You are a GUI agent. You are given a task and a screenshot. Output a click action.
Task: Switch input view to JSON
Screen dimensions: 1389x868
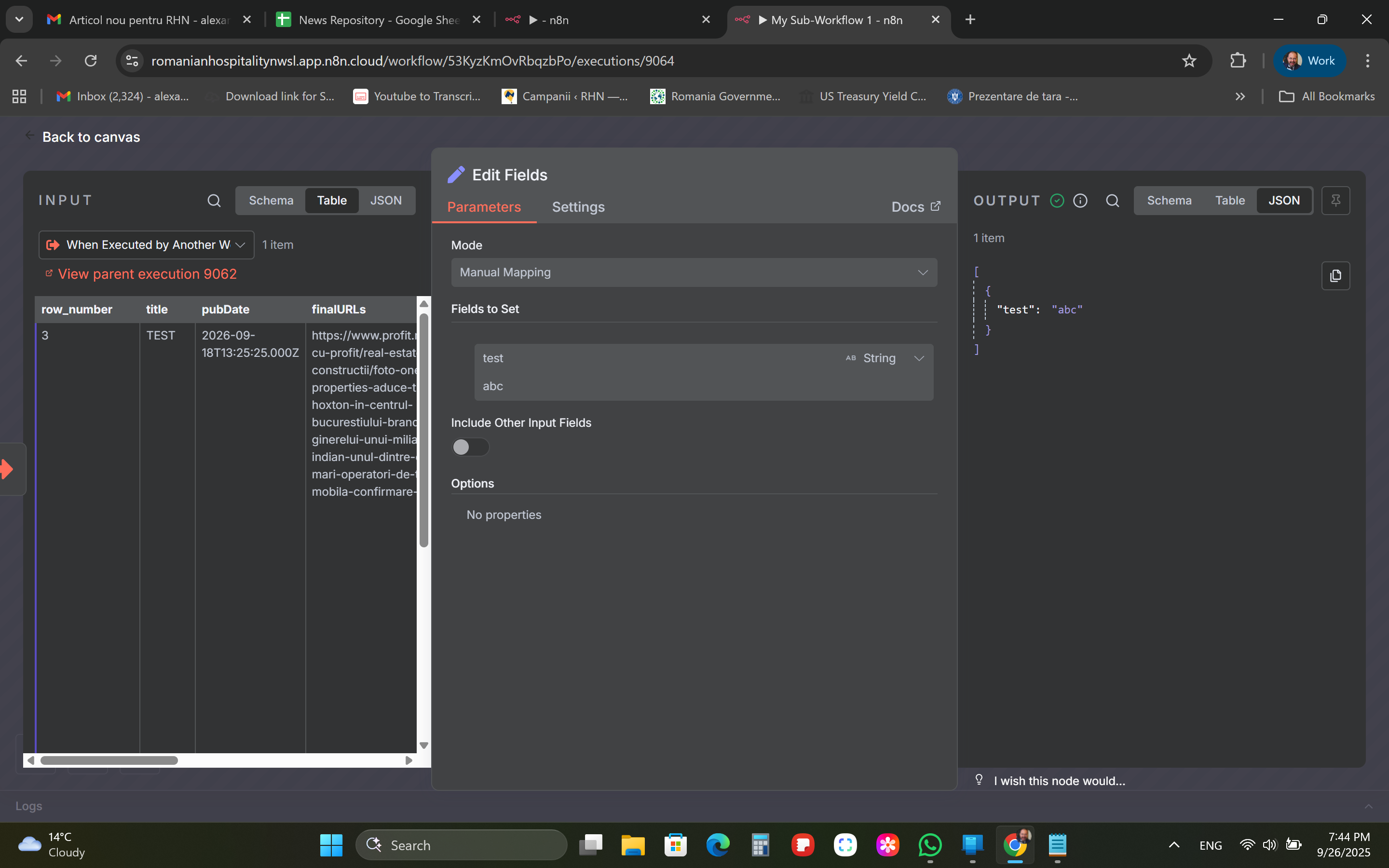pos(386,200)
